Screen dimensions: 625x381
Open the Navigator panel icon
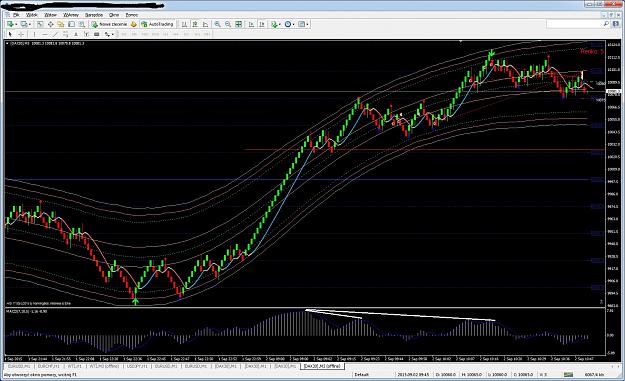click(x=61, y=24)
